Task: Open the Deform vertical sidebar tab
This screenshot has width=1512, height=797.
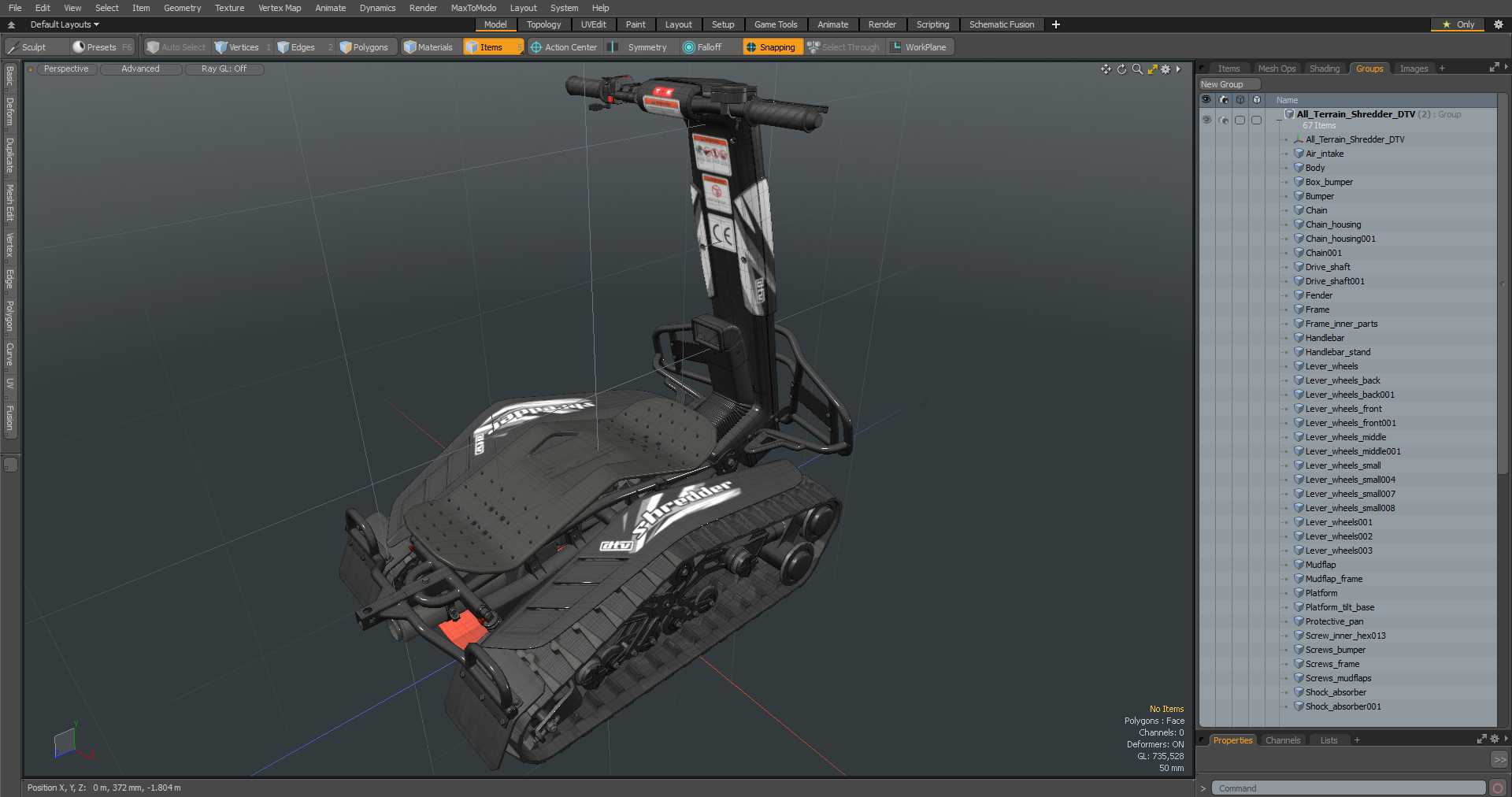Action: (x=9, y=112)
